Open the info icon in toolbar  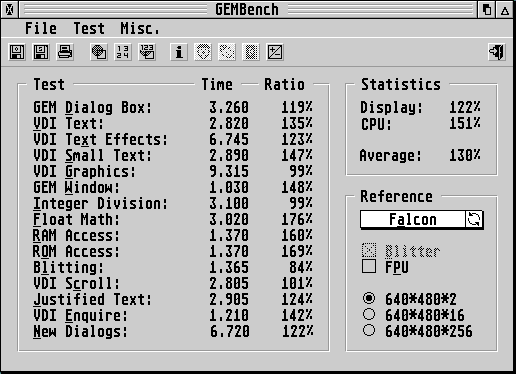[179, 52]
